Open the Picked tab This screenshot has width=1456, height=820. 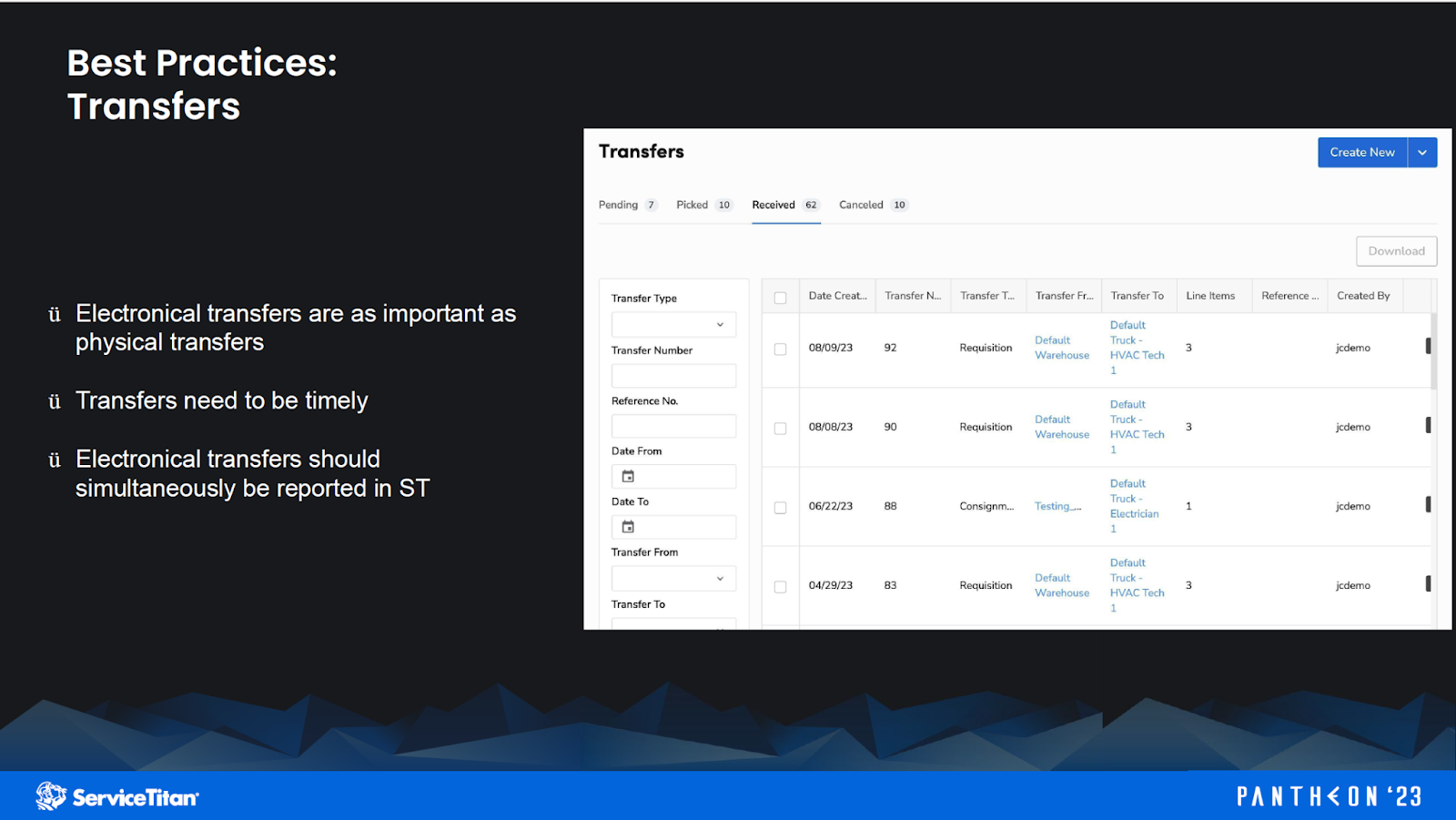point(692,205)
